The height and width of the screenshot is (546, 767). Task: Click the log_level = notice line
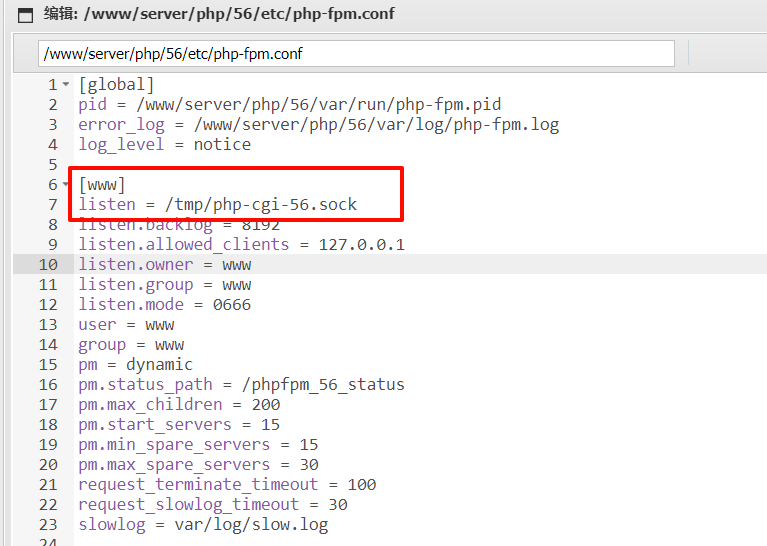[x=164, y=145]
